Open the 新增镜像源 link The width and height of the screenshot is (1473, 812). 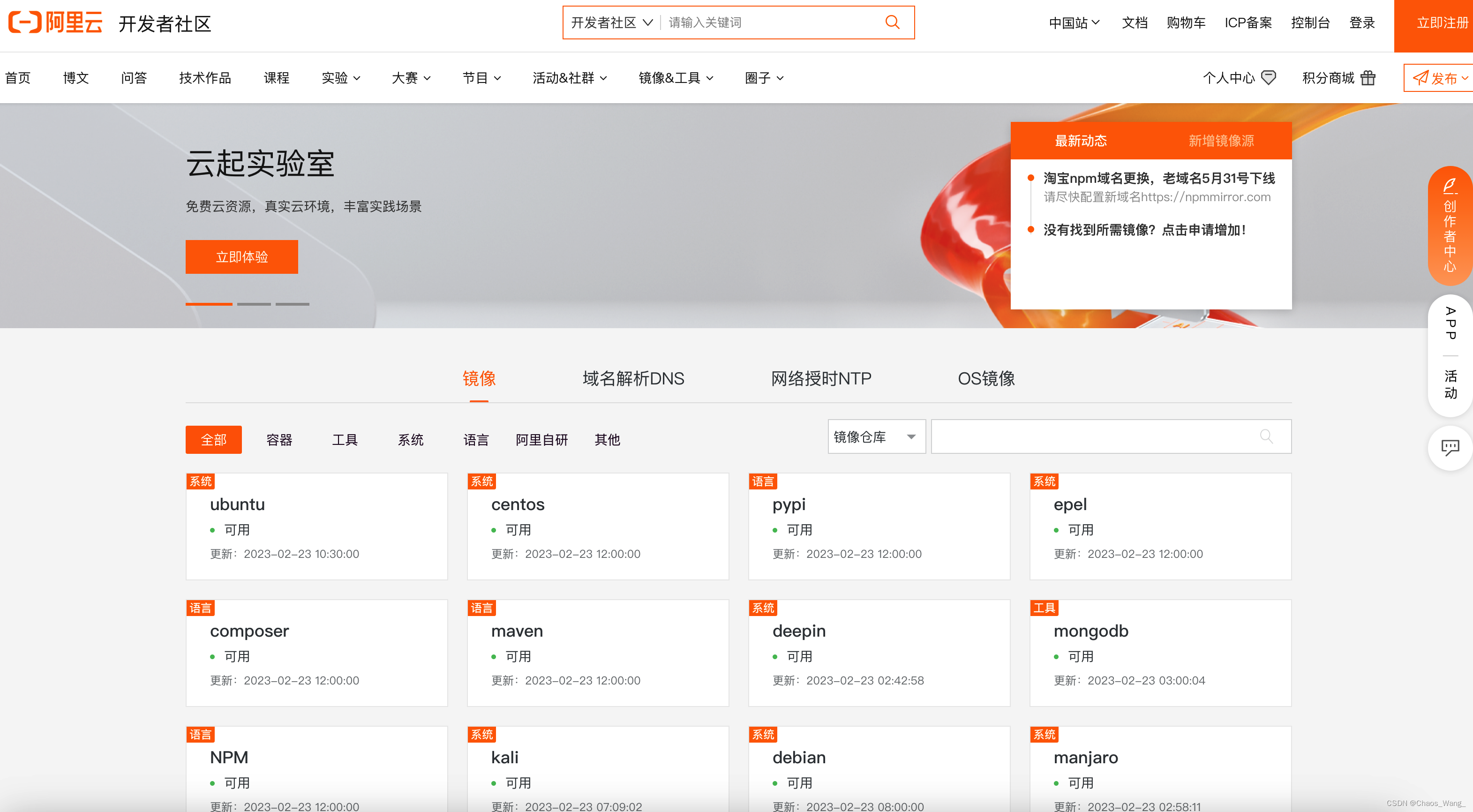click(x=1221, y=140)
